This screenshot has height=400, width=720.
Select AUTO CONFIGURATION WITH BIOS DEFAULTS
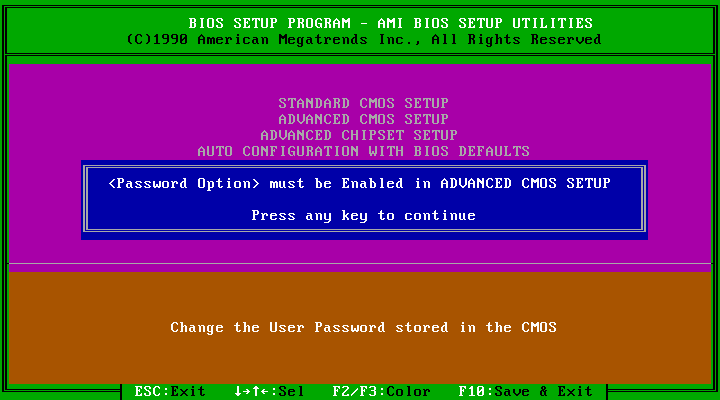click(x=363, y=152)
